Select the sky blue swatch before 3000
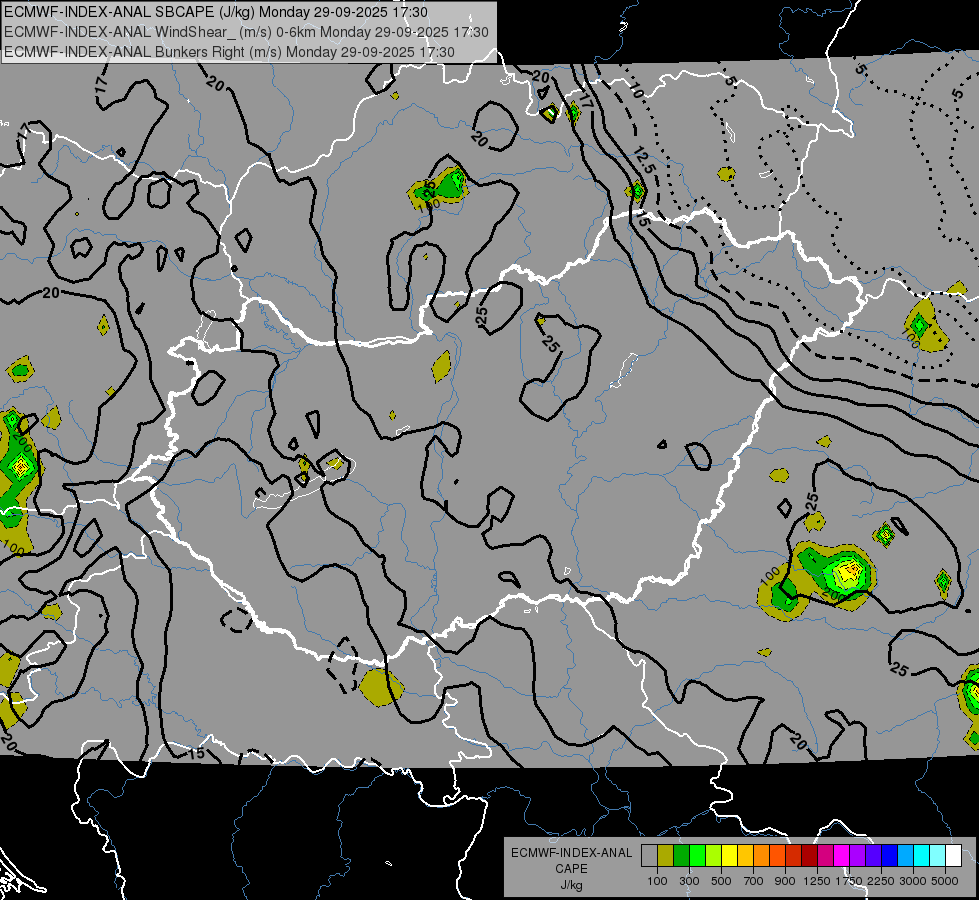The width and height of the screenshot is (979, 900). point(906,856)
